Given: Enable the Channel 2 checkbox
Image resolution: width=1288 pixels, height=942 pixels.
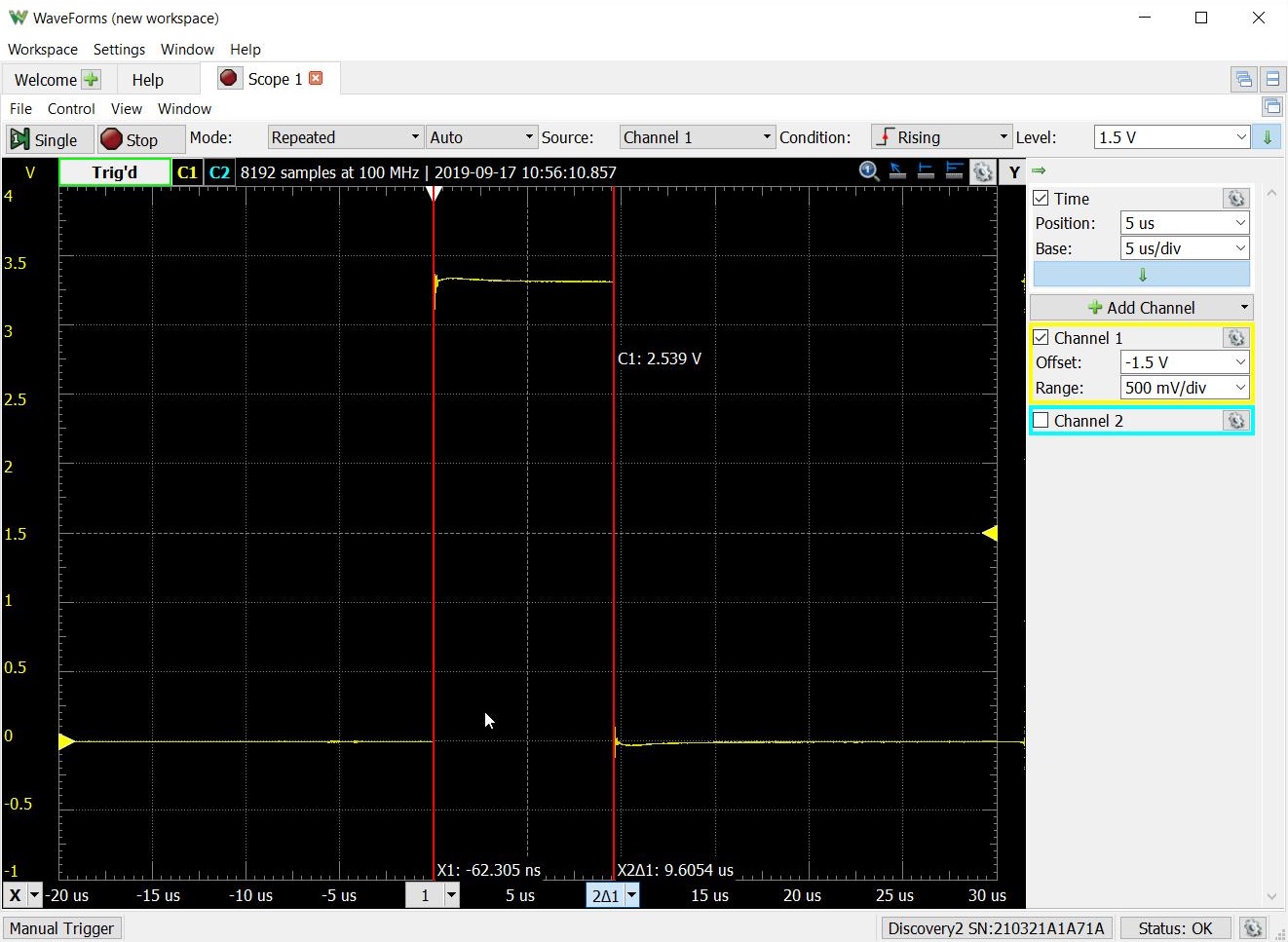Looking at the screenshot, I should (1041, 420).
